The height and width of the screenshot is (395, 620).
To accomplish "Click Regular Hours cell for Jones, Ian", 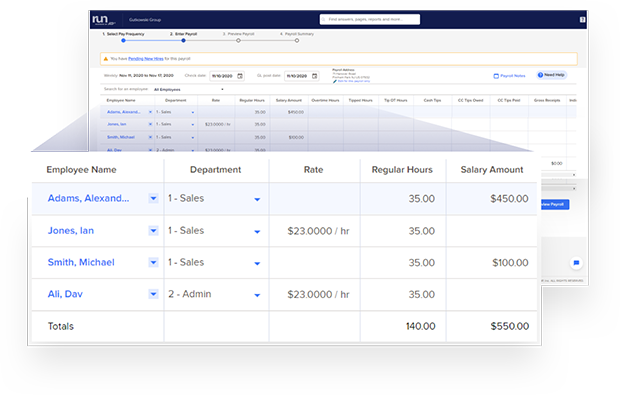I will click(x=403, y=231).
